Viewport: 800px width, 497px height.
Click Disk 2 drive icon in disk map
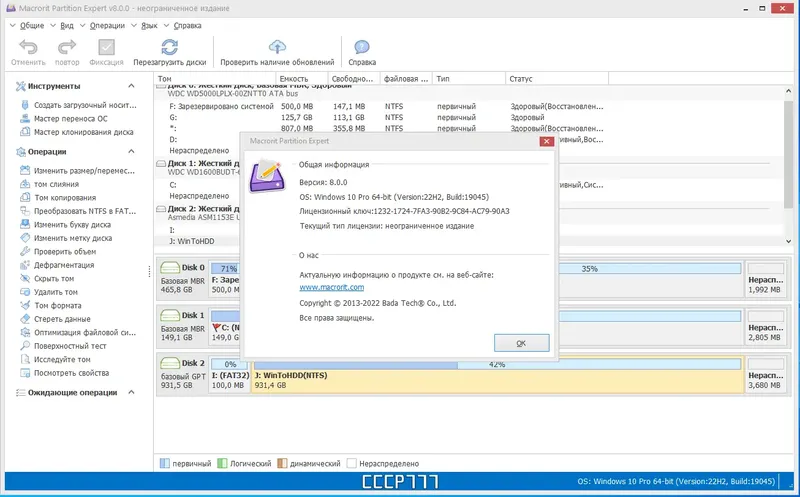pos(170,363)
